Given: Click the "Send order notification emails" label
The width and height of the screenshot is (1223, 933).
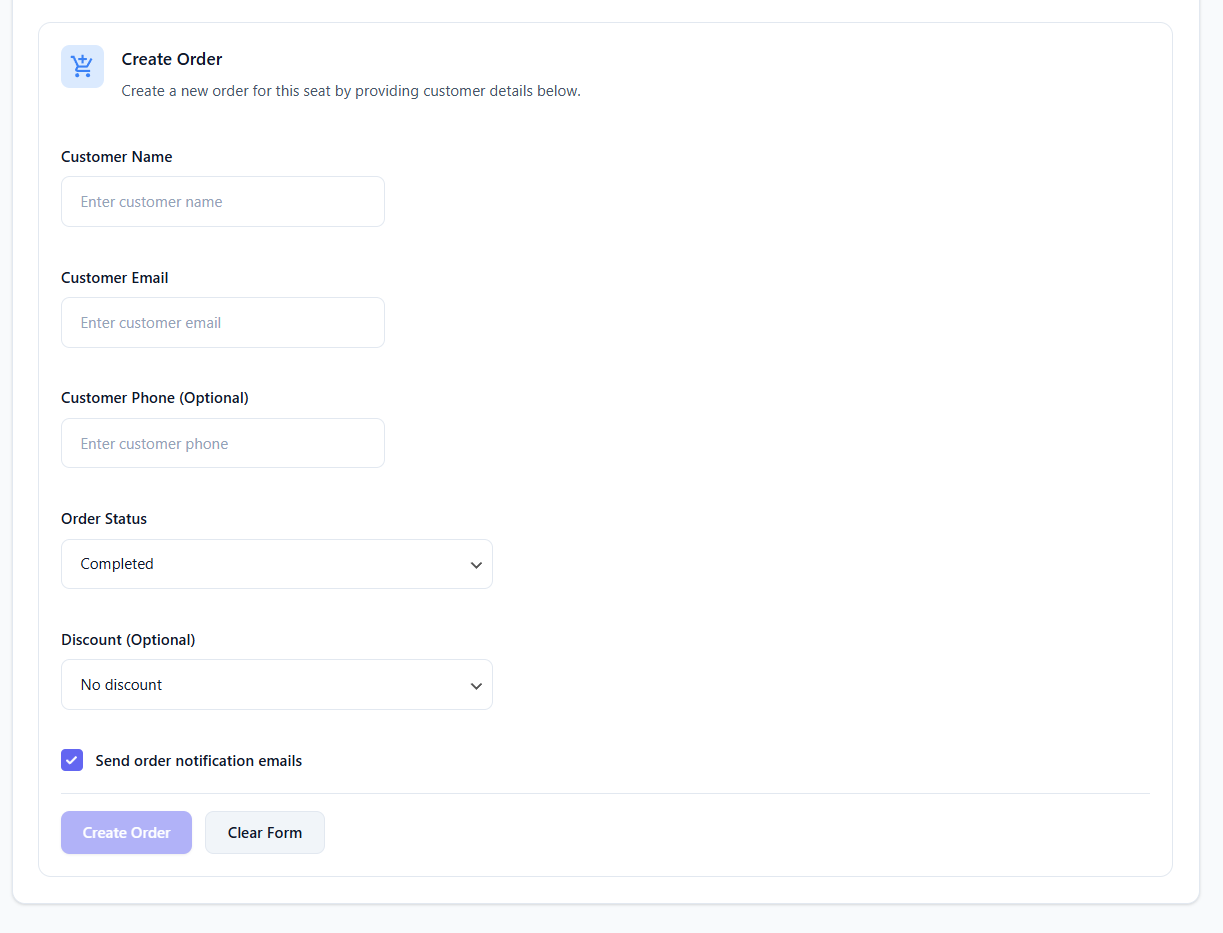Looking at the screenshot, I should coord(198,761).
